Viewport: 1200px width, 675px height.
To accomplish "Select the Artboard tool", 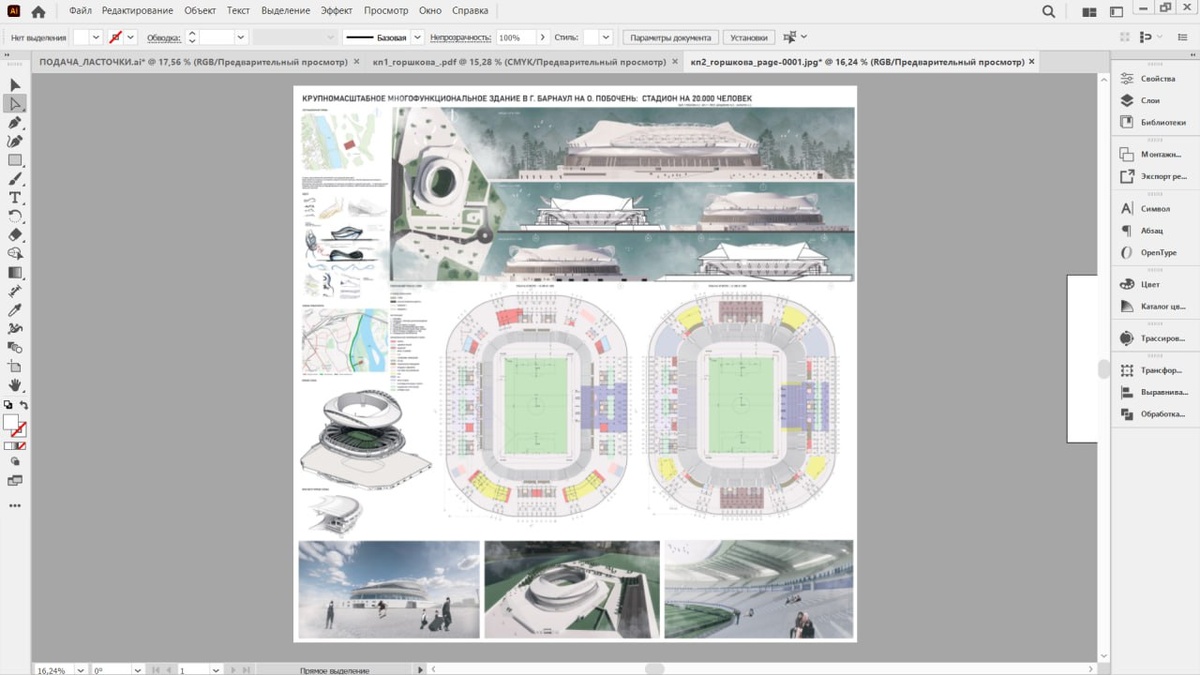I will [x=15, y=366].
